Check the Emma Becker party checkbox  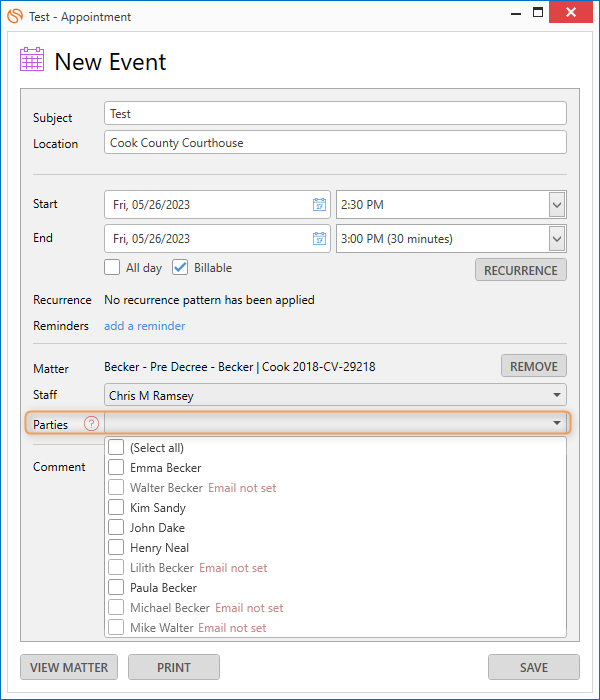(116, 467)
